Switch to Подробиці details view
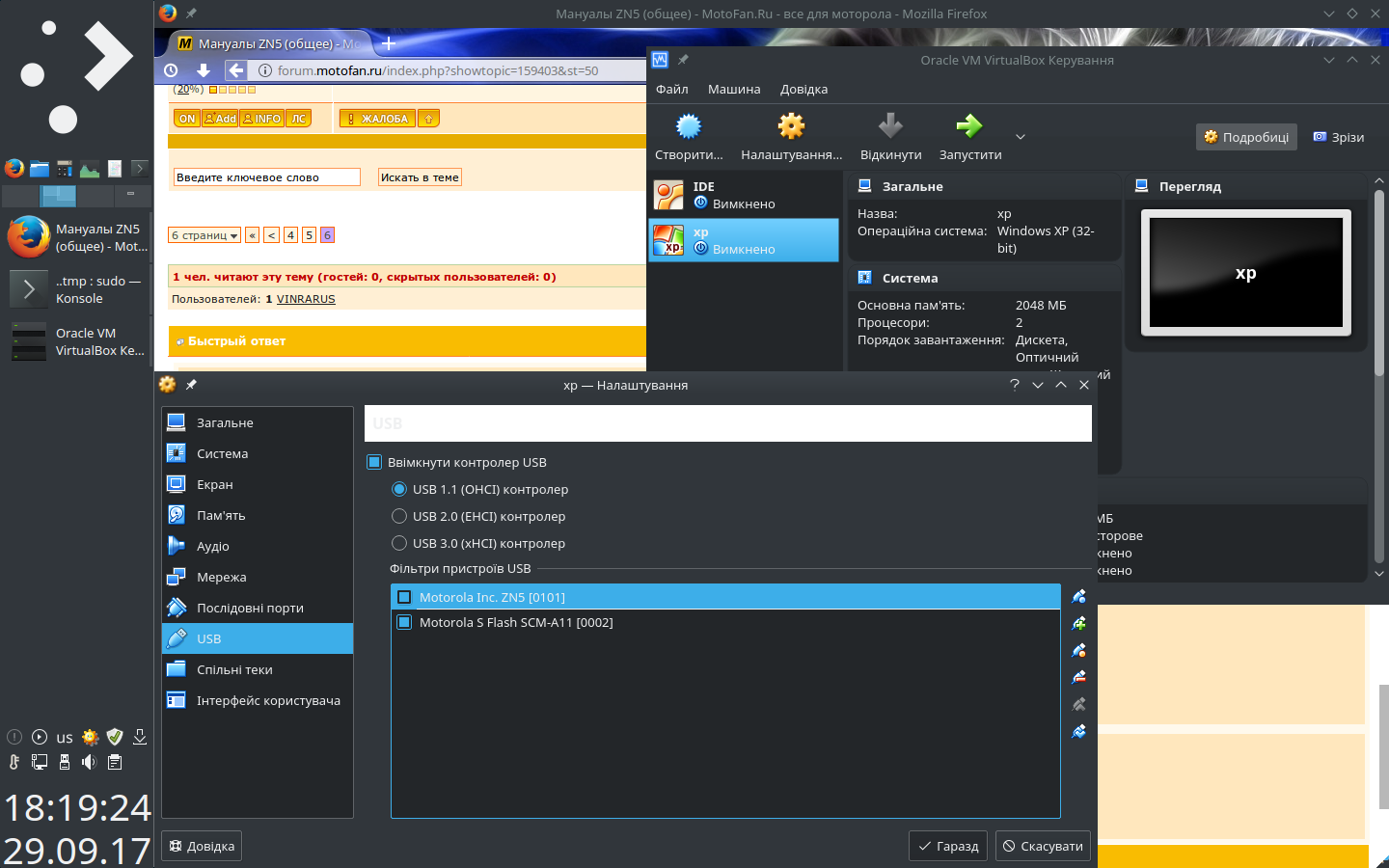 (1246, 137)
